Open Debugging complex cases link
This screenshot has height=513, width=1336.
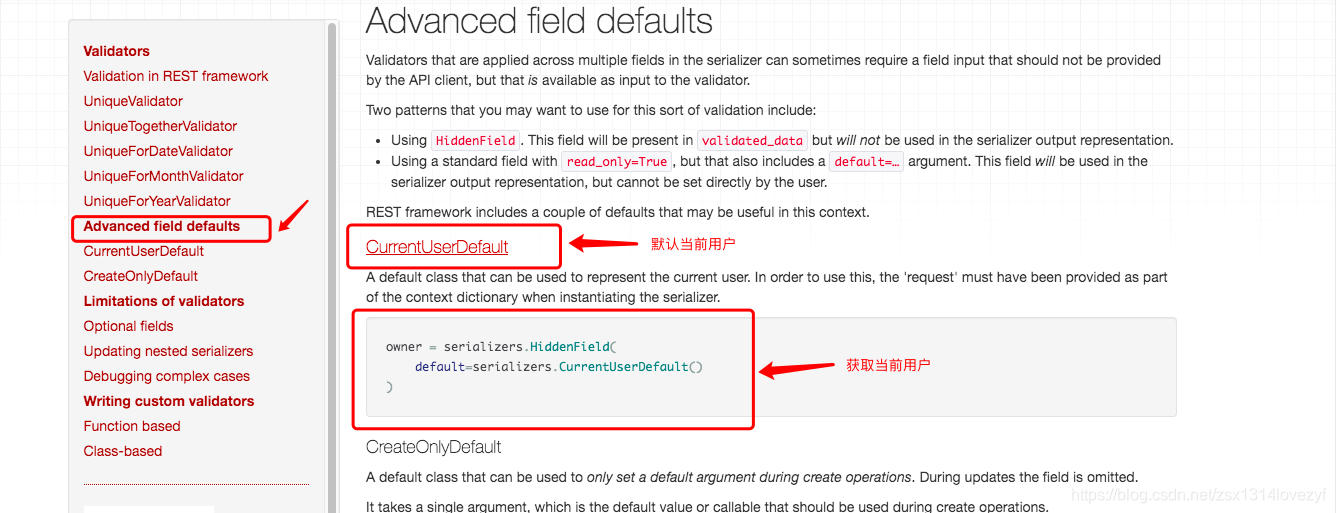tap(167, 376)
